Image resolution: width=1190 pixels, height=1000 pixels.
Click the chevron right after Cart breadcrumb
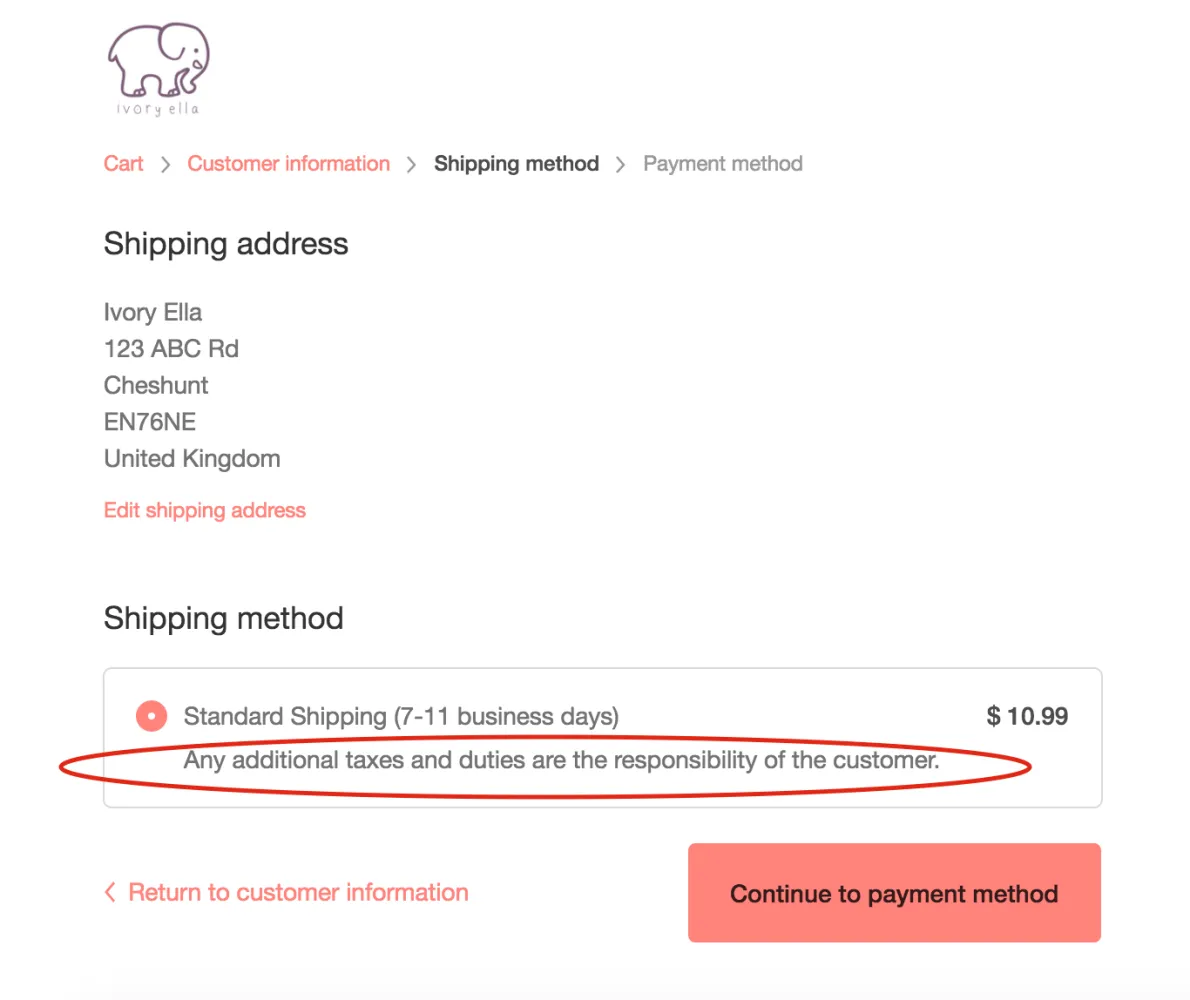(166, 164)
